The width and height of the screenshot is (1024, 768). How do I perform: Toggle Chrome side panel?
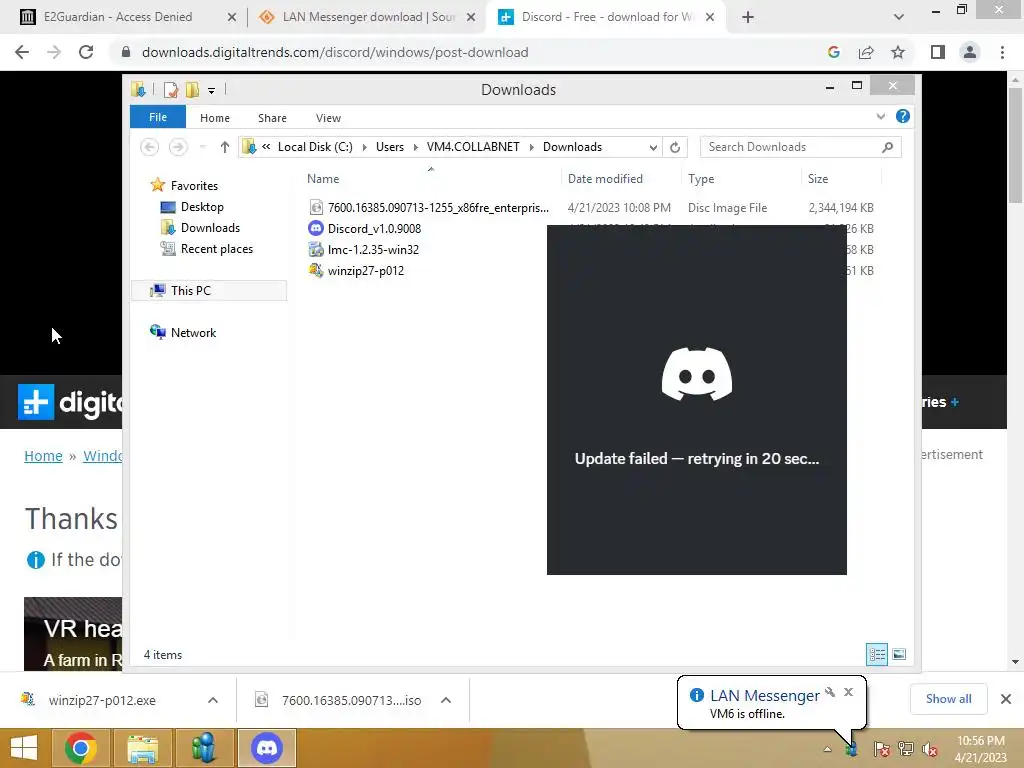[x=938, y=52]
